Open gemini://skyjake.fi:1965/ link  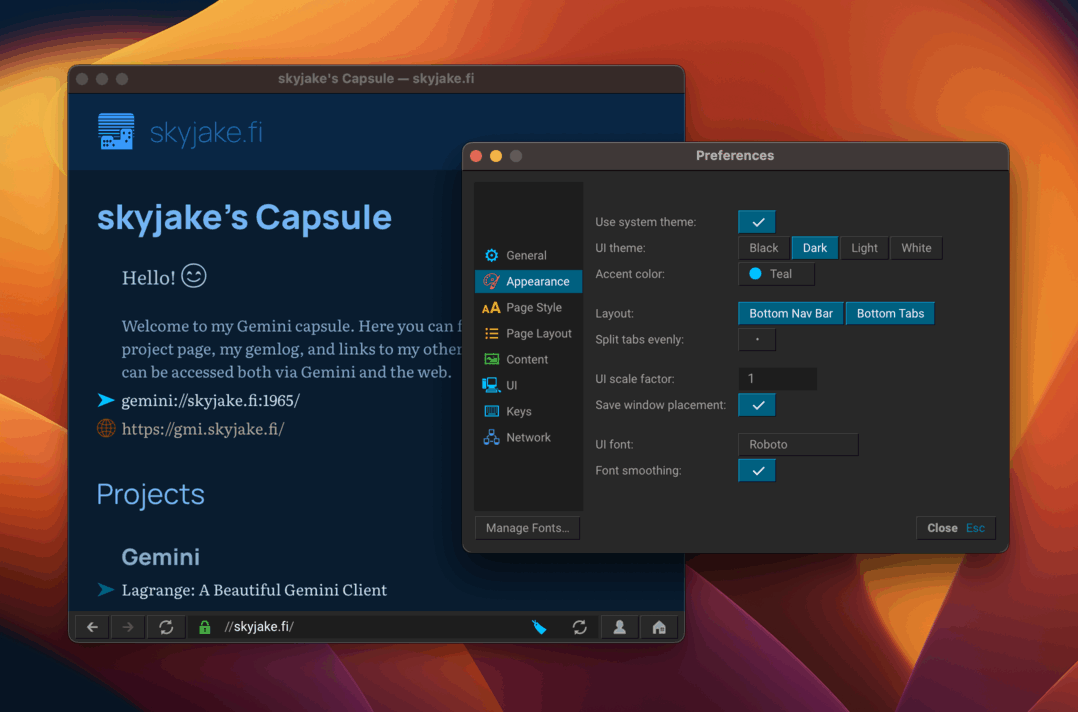[x=210, y=401]
